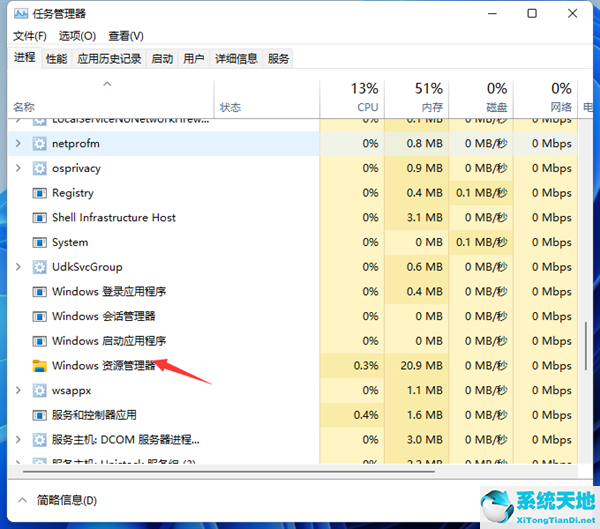
Task: Click the osprivacy gear icon
Action: [39, 168]
